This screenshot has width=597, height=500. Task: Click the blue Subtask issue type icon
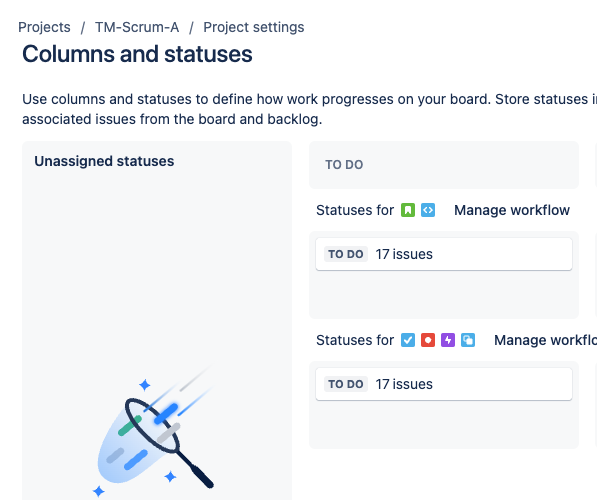468,340
